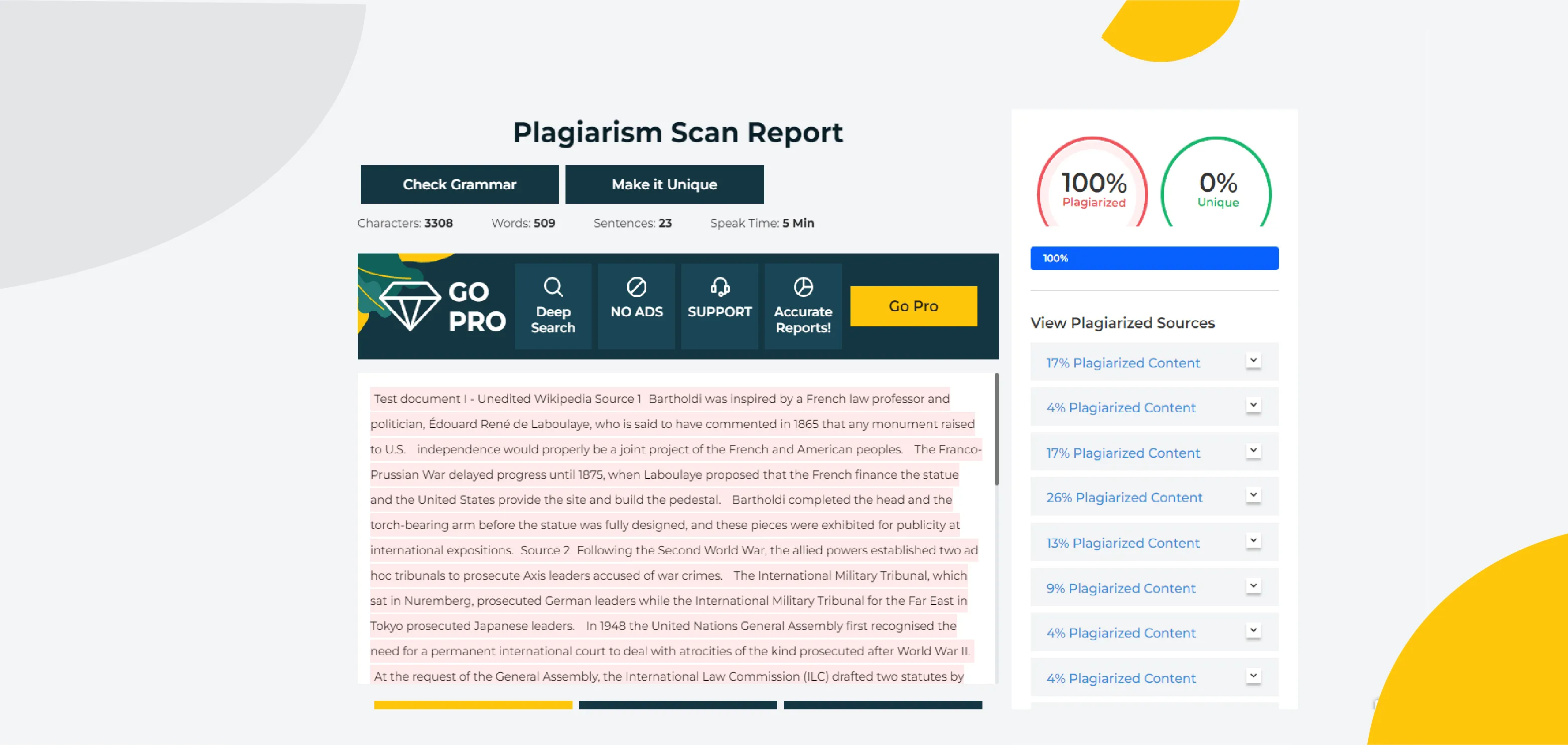Expand the 26% Plagiarized Content source
1568x745 pixels.
(x=1253, y=495)
